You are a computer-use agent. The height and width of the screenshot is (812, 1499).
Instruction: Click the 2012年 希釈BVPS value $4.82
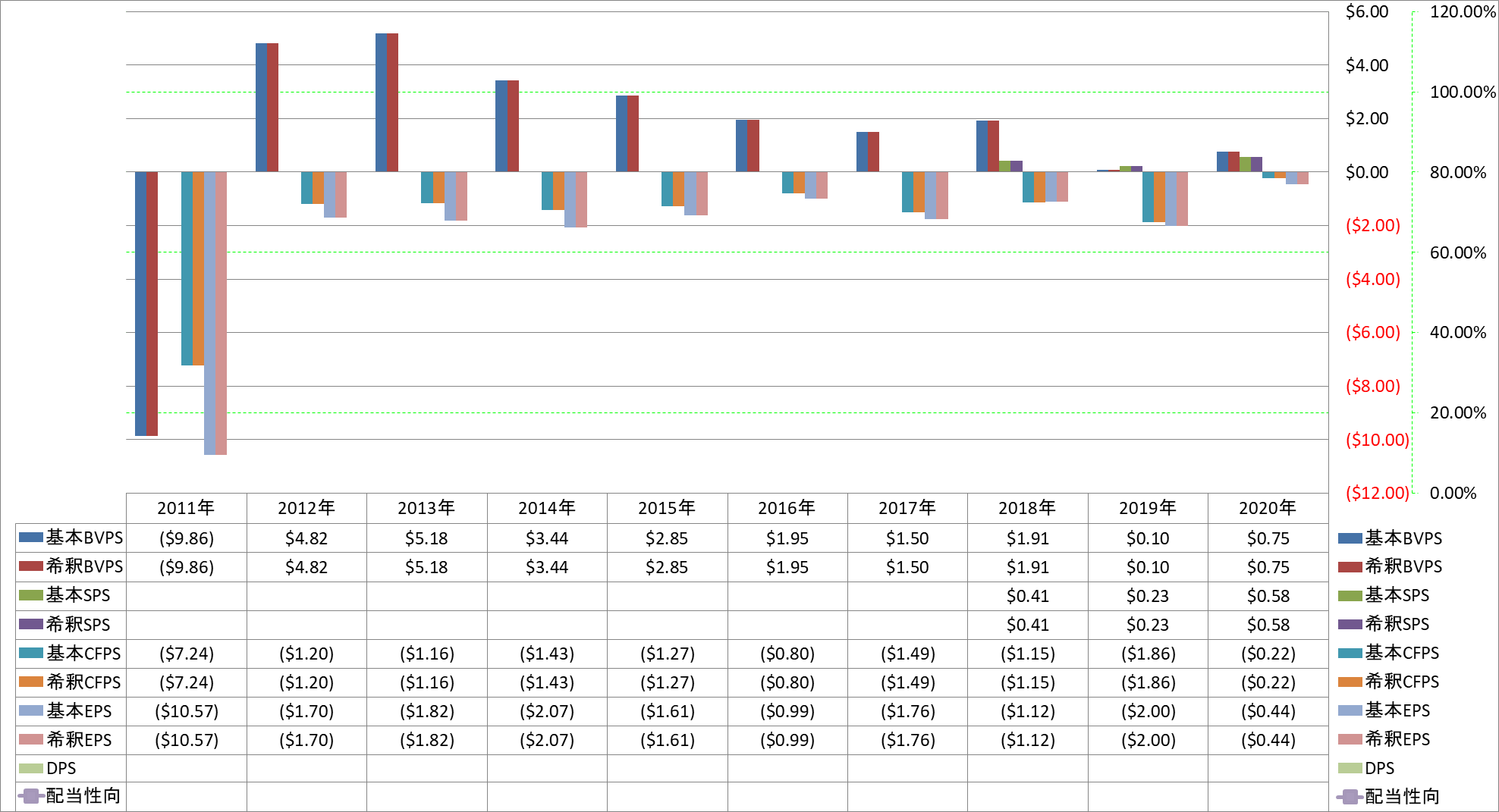point(306,567)
